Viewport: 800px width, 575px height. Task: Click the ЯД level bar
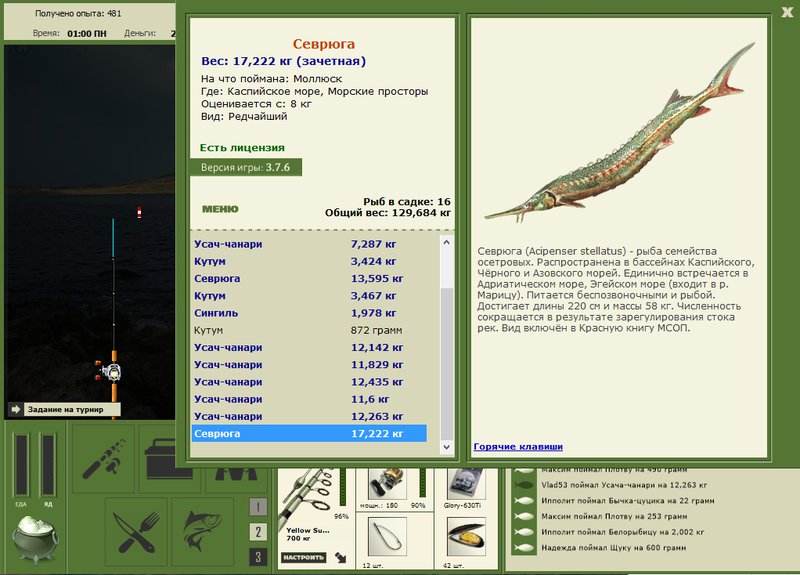[x=48, y=465]
